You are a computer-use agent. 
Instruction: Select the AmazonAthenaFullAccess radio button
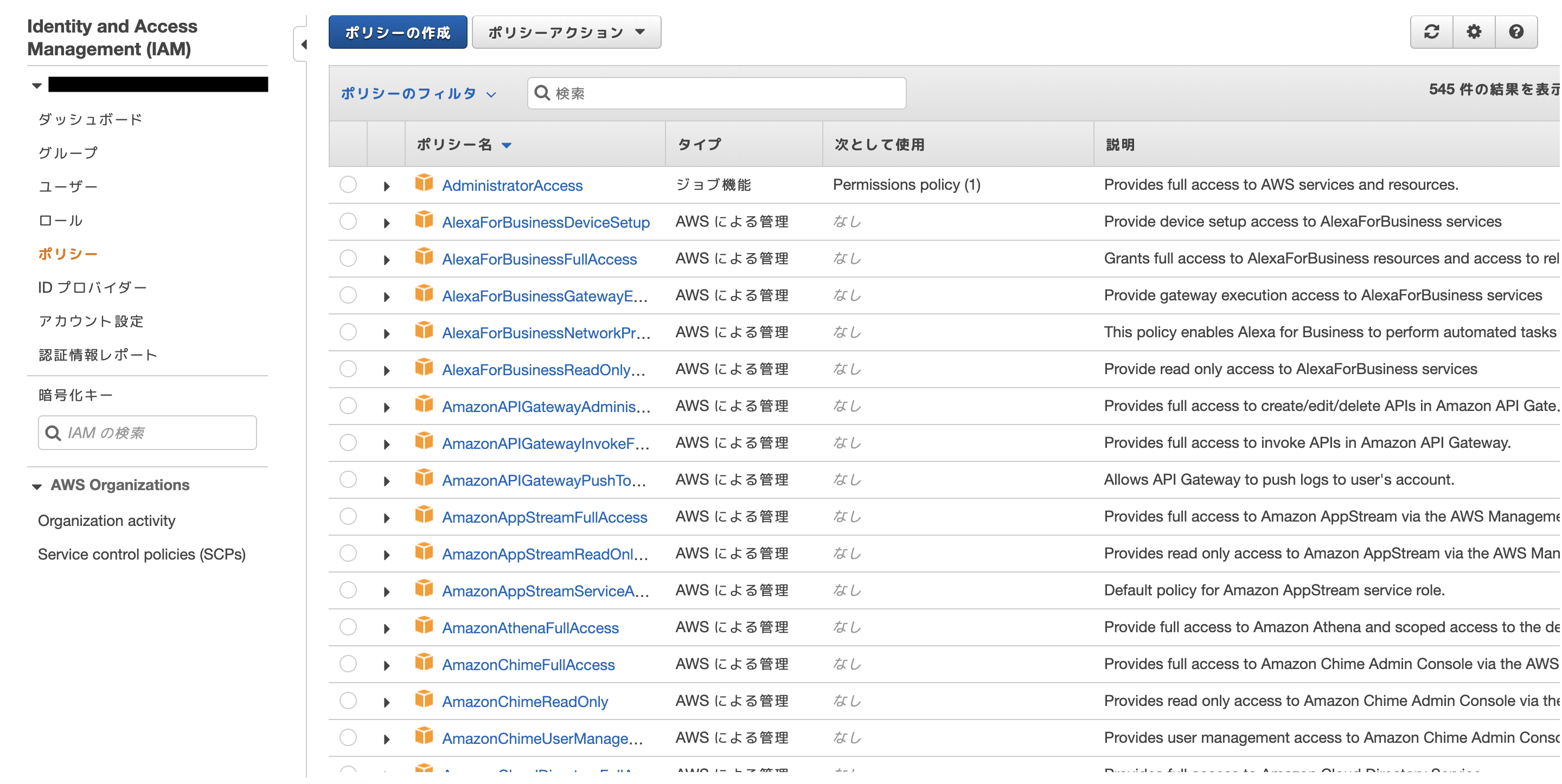[x=348, y=627]
